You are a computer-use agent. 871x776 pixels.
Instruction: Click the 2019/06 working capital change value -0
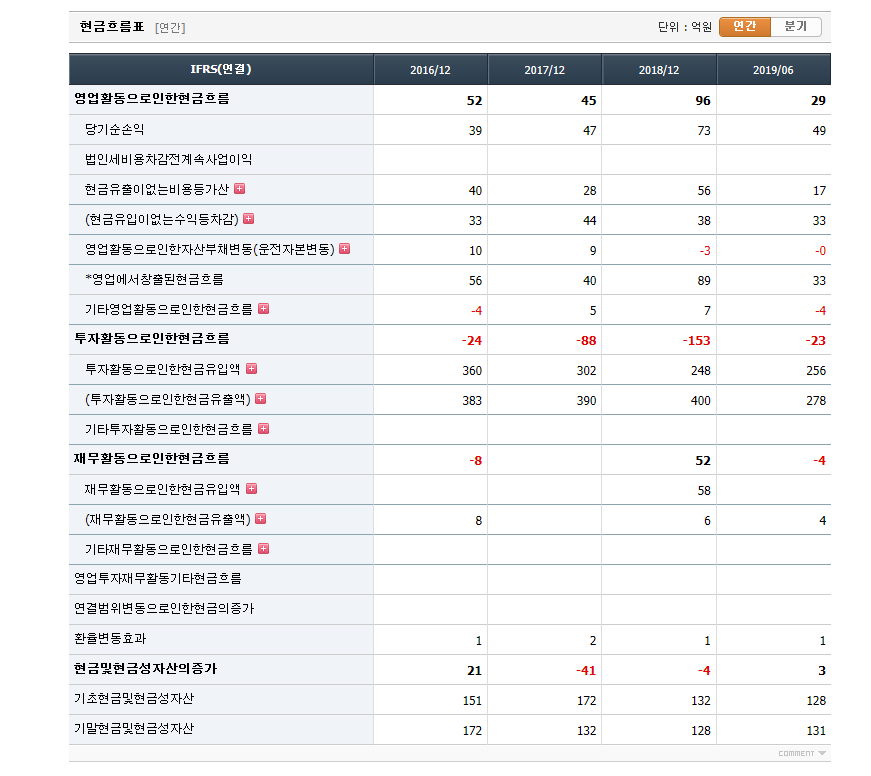(820, 251)
